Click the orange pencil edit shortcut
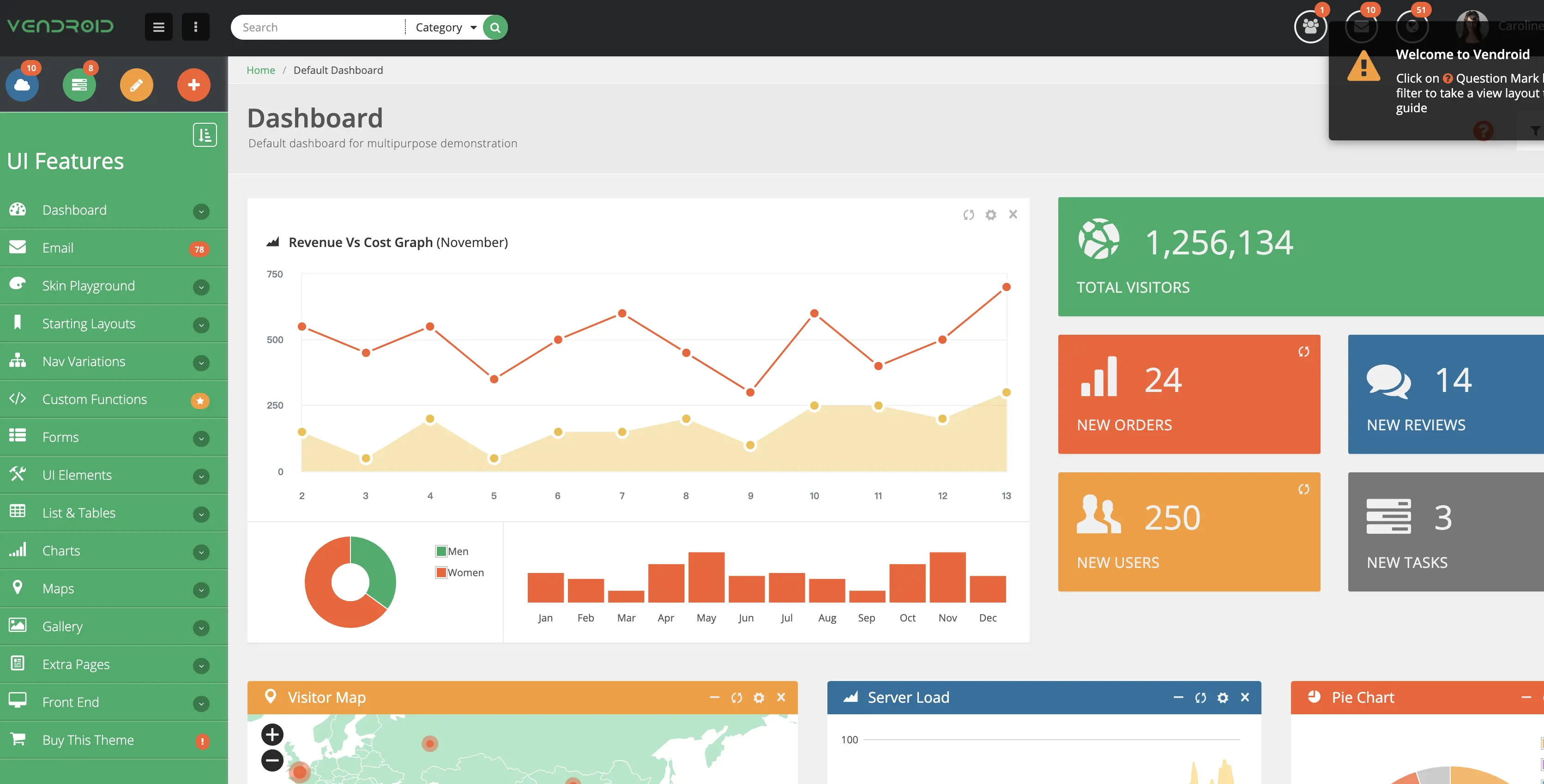 coord(136,85)
